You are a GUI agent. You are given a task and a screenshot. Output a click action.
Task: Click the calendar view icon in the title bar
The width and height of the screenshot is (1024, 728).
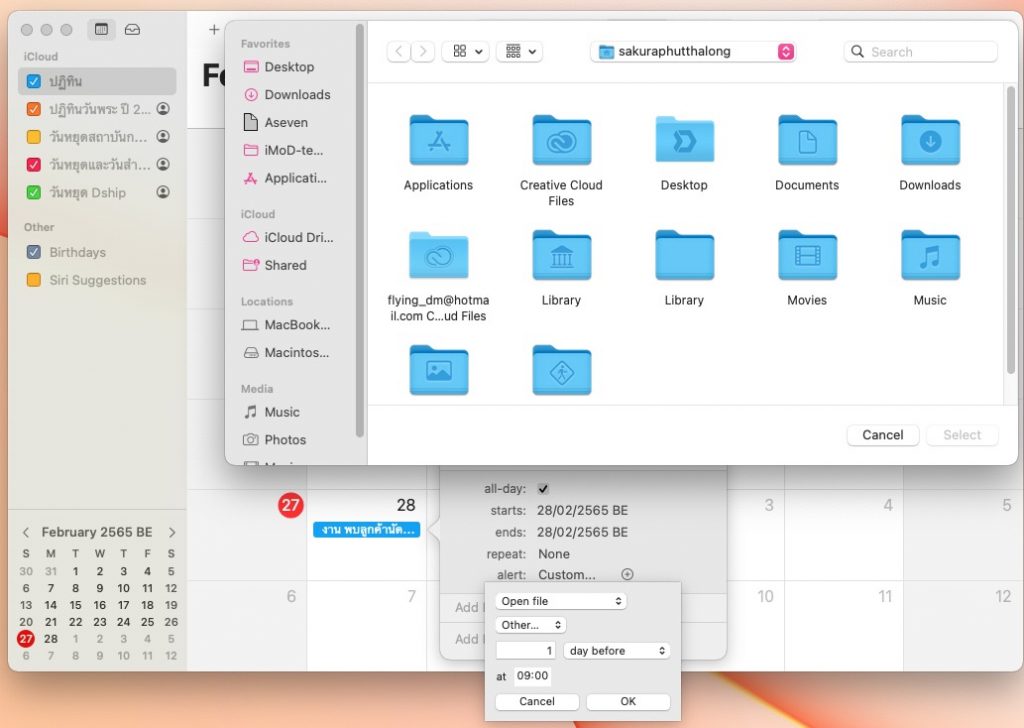pyautogui.click(x=101, y=30)
